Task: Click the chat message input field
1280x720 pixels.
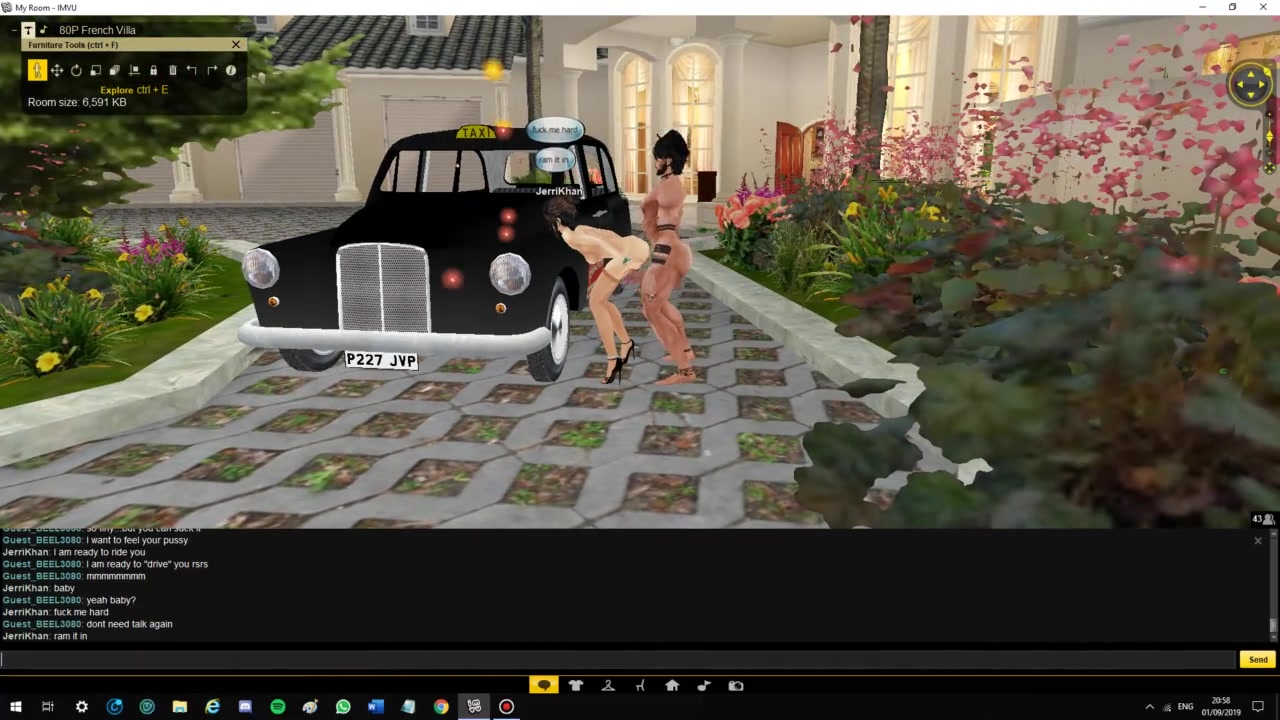Action: point(618,659)
